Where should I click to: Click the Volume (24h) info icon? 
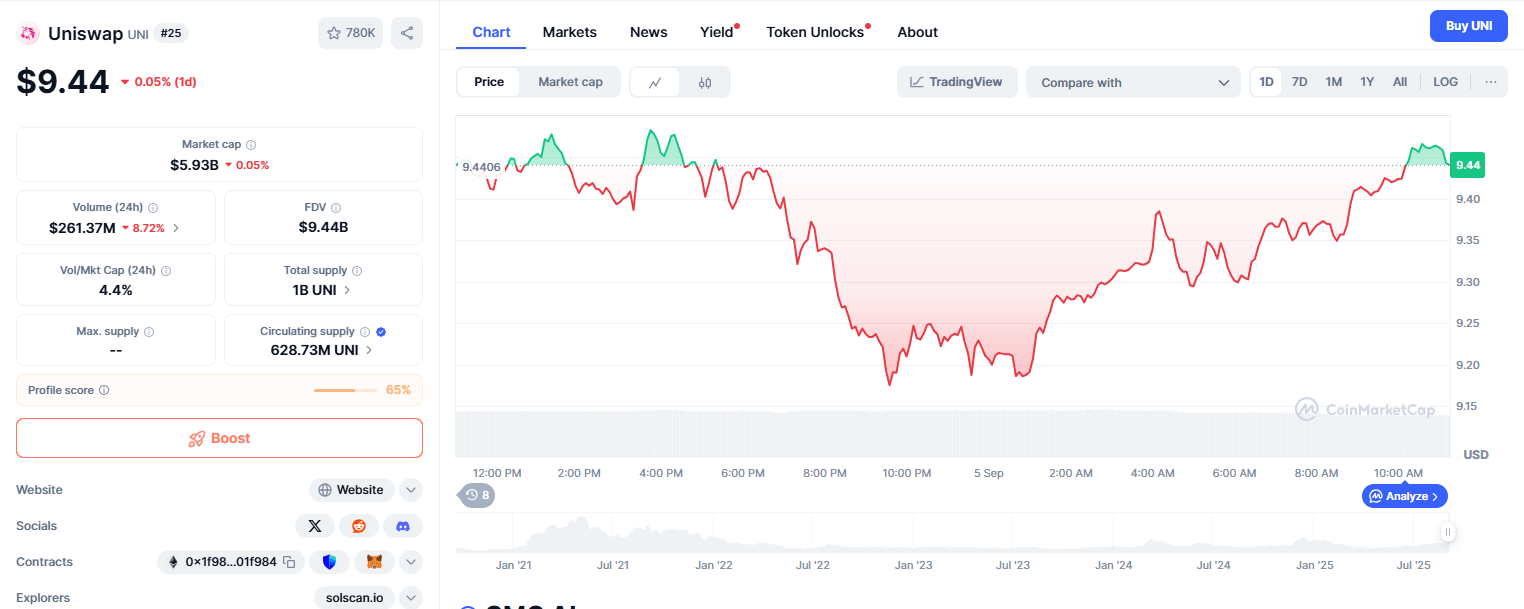click(153, 208)
